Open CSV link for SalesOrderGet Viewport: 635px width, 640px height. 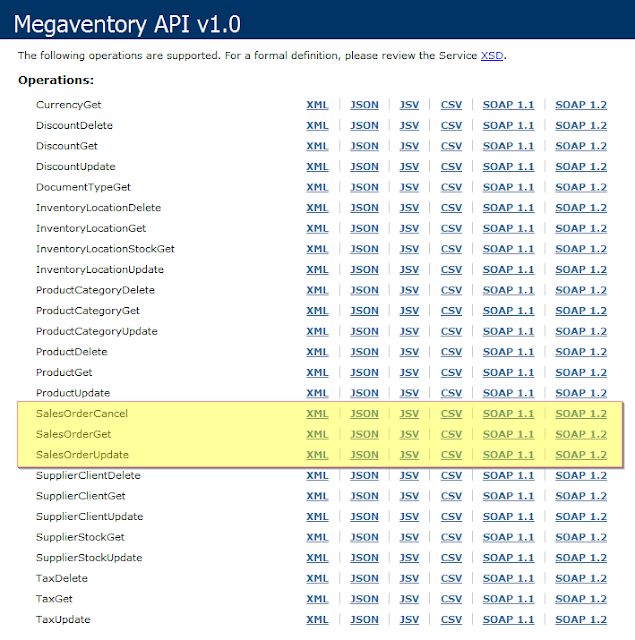coord(451,434)
